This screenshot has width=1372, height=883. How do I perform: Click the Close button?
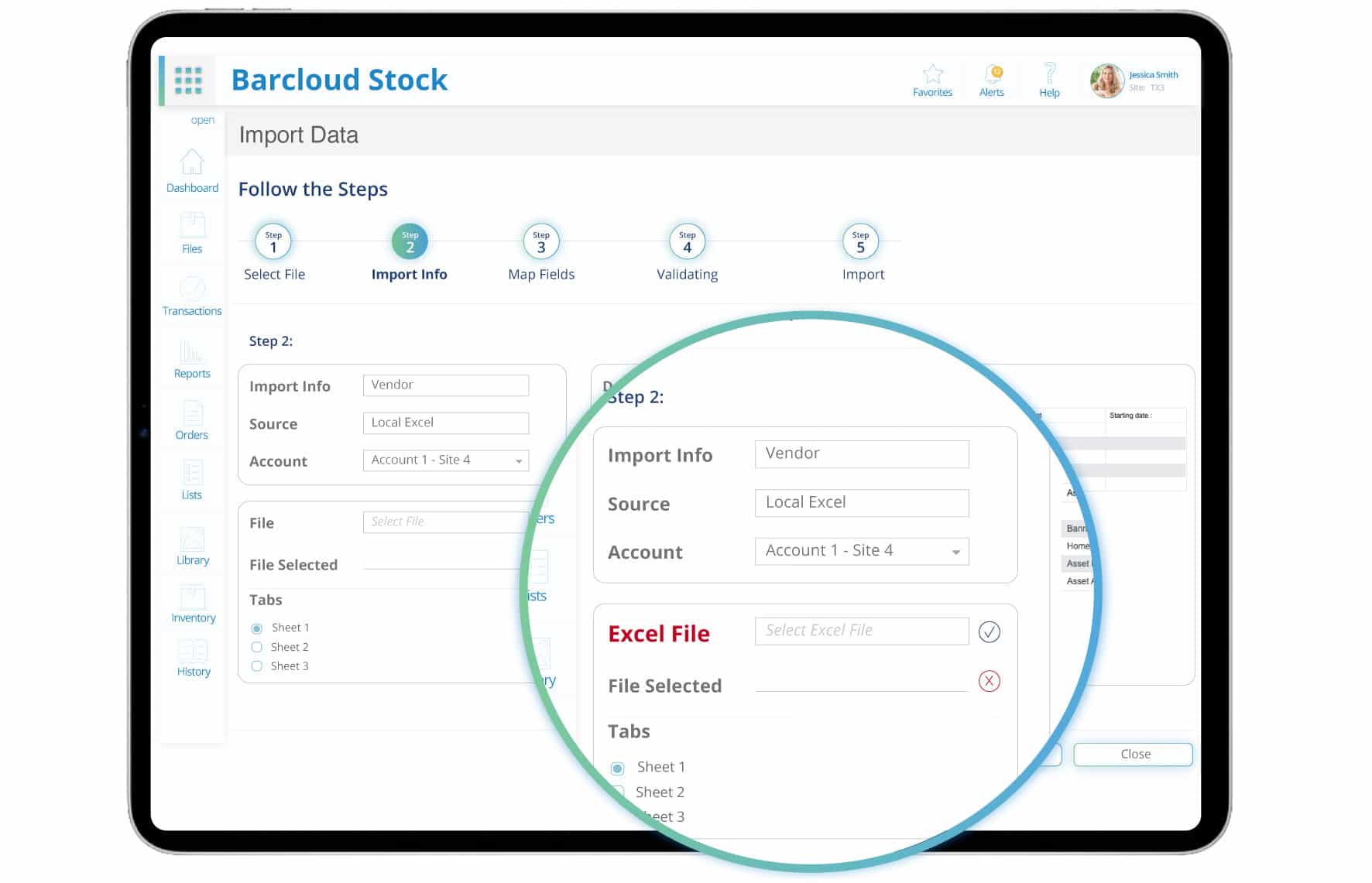pyautogui.click(x=1134, y=755)
